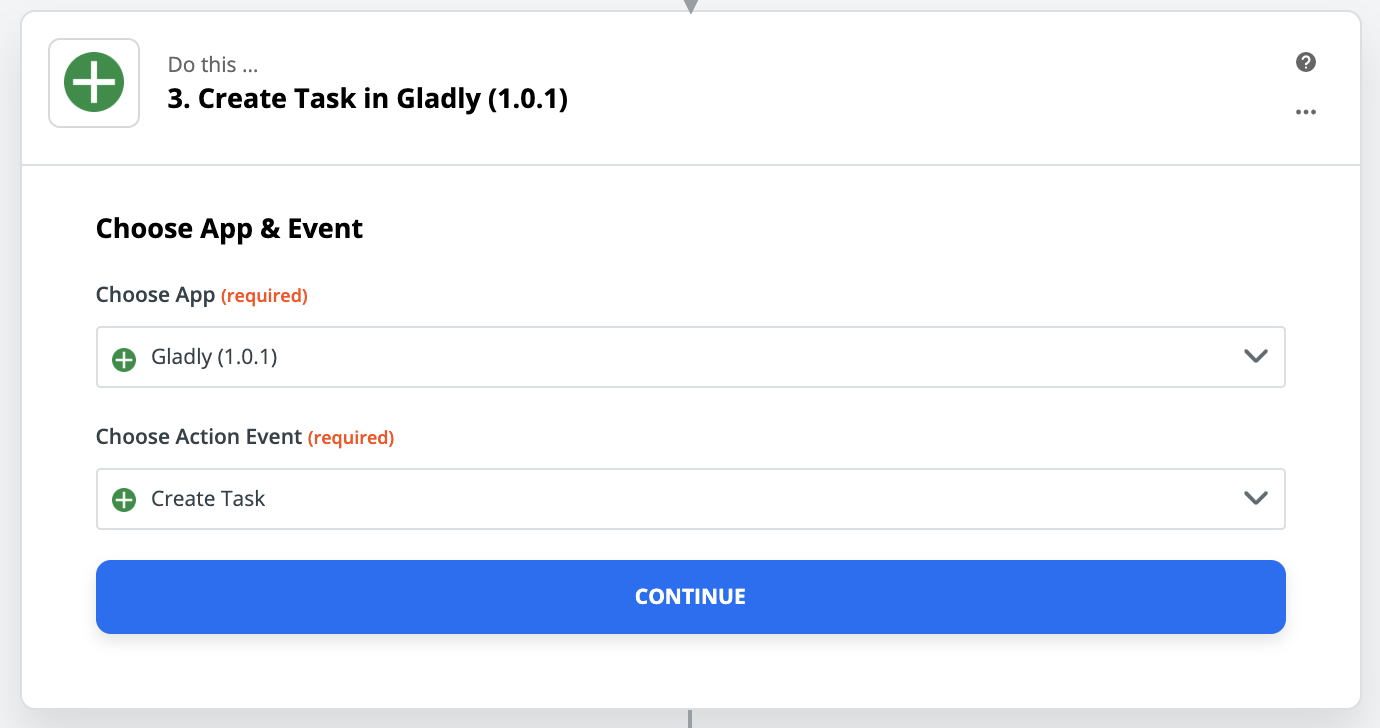
Task: Click the 'Choose App' field label
Action: click(x=155, y=295)
